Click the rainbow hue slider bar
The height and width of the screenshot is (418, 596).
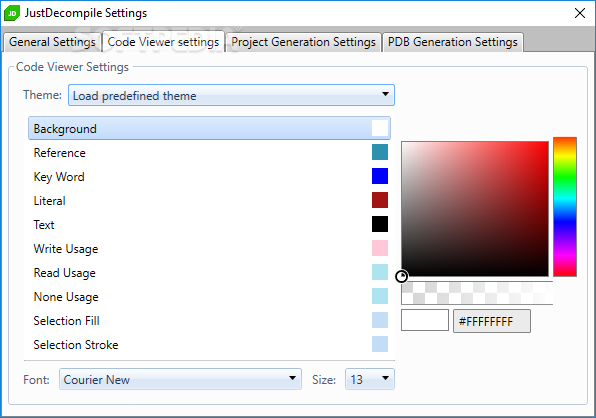coord(565,207)
